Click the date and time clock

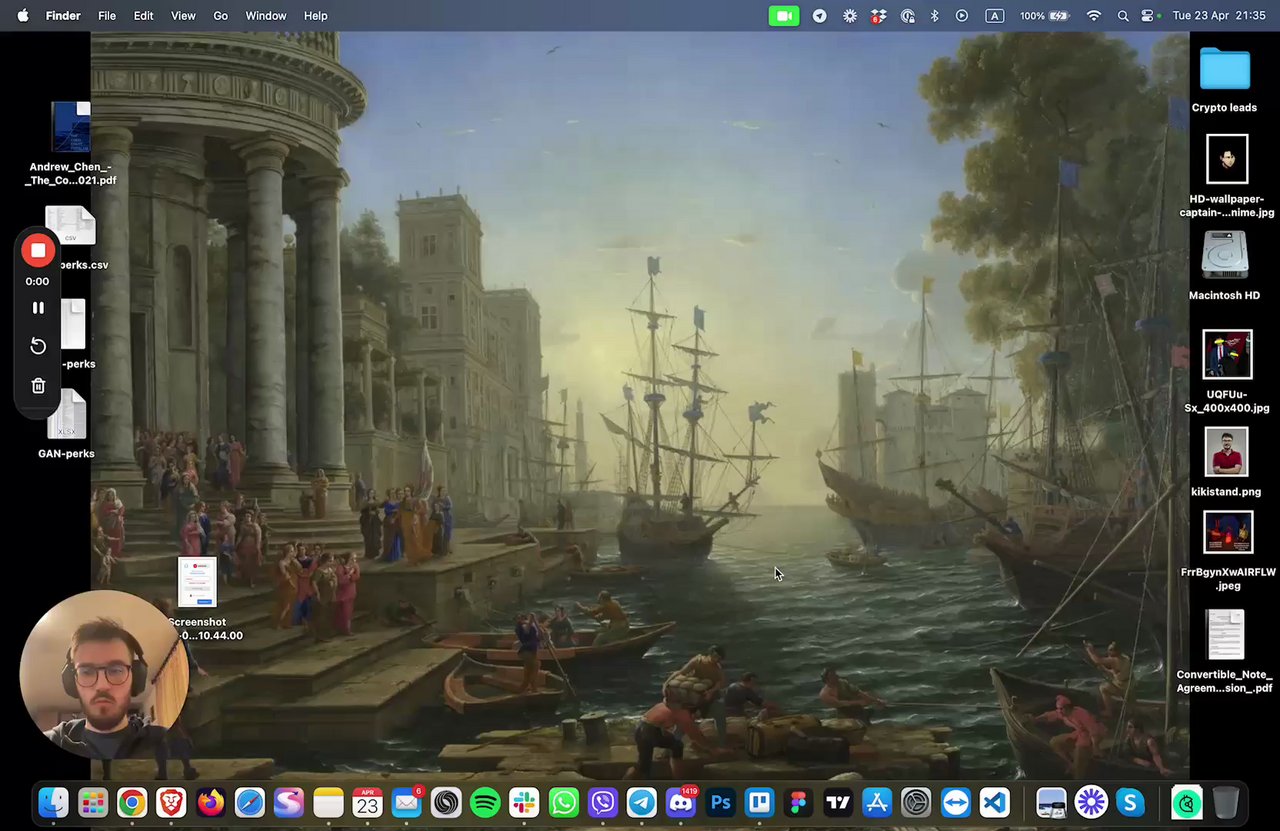point(1219,16)
